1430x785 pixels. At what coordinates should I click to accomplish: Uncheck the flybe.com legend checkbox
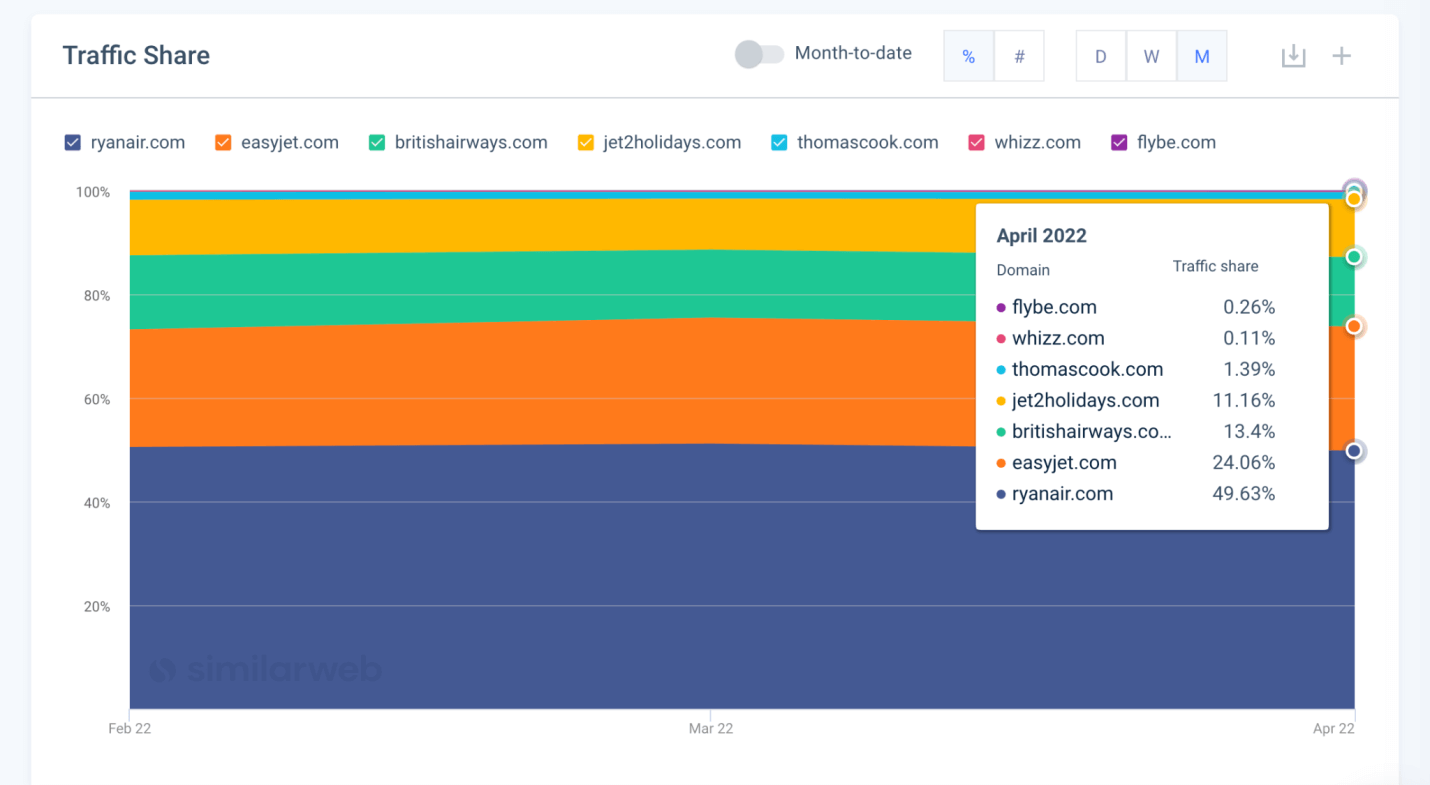point(1119,143)
